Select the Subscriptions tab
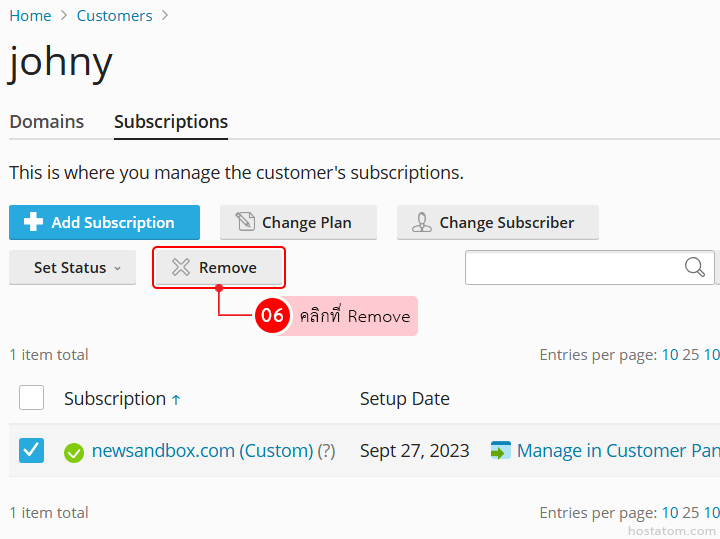The image size is (720, 539). (171, 122)
